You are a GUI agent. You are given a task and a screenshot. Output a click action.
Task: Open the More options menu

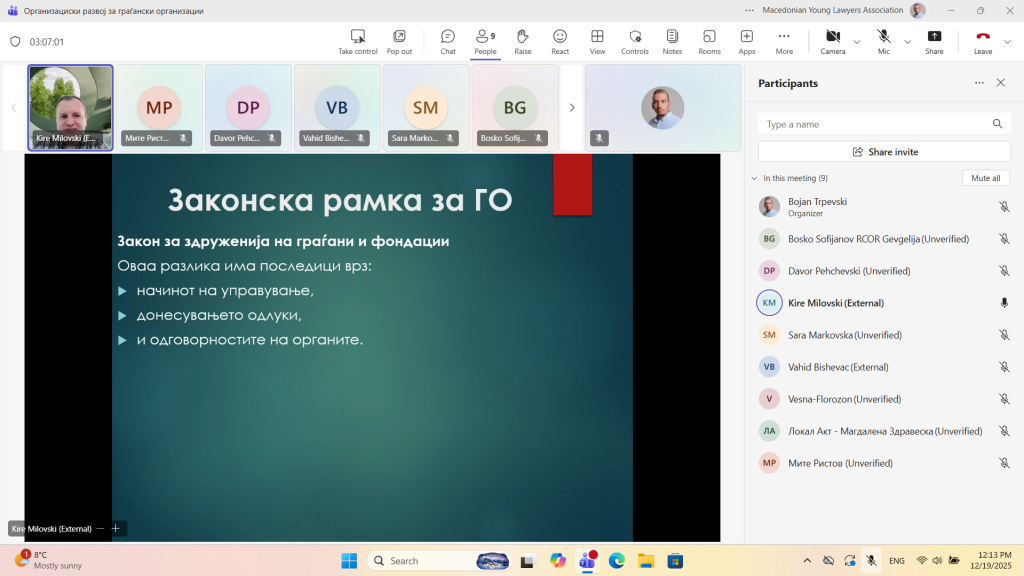point(783,38)
